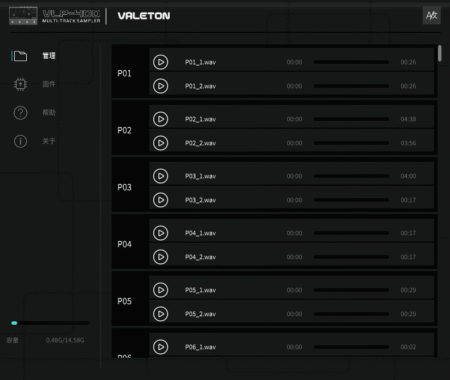Seek in P03_2.wav progress bar
The width and height of the screenshot is (450, 380).
[351, 200]
